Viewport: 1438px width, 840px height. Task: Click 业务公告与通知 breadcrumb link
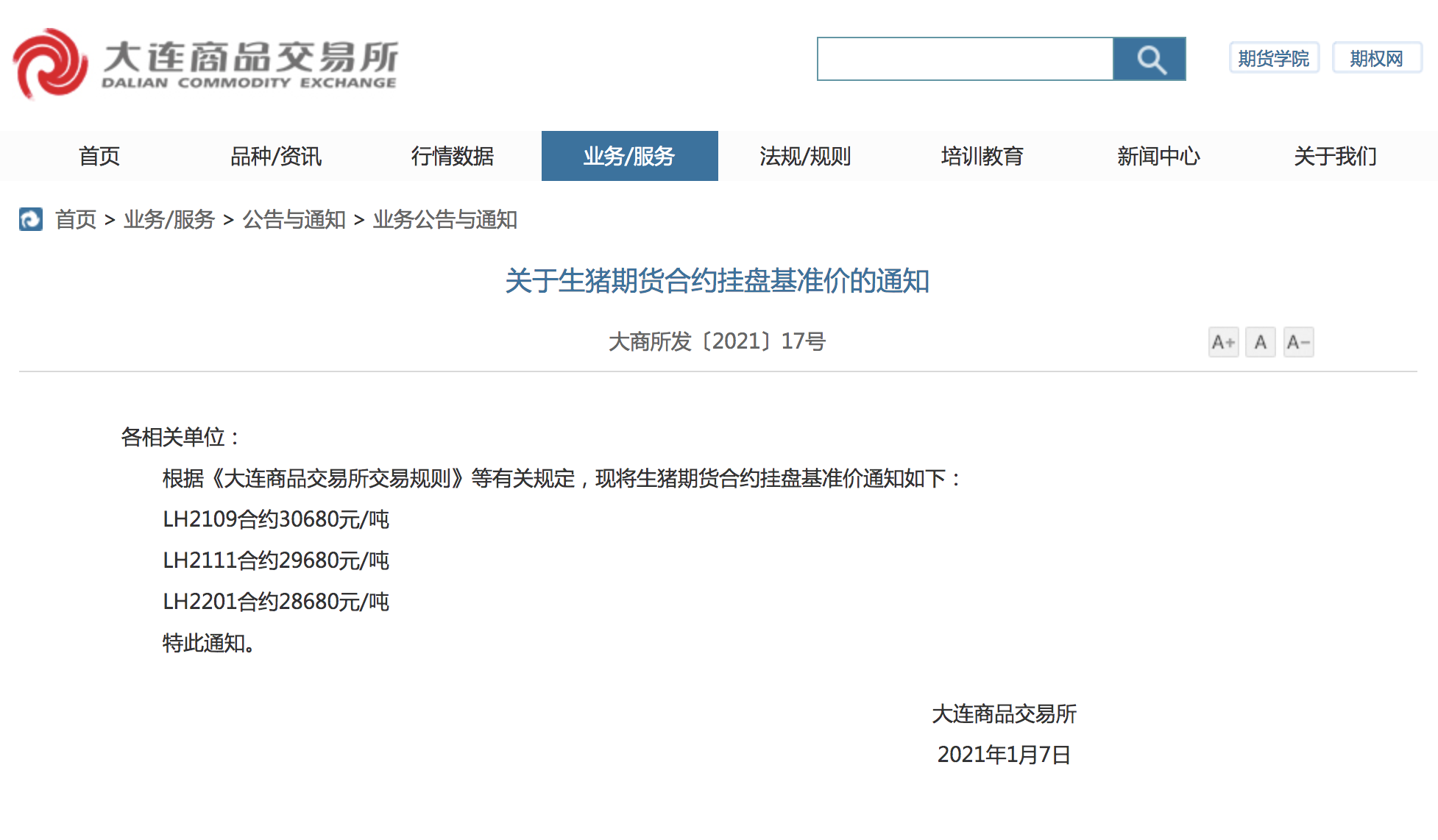coord(445,219)
